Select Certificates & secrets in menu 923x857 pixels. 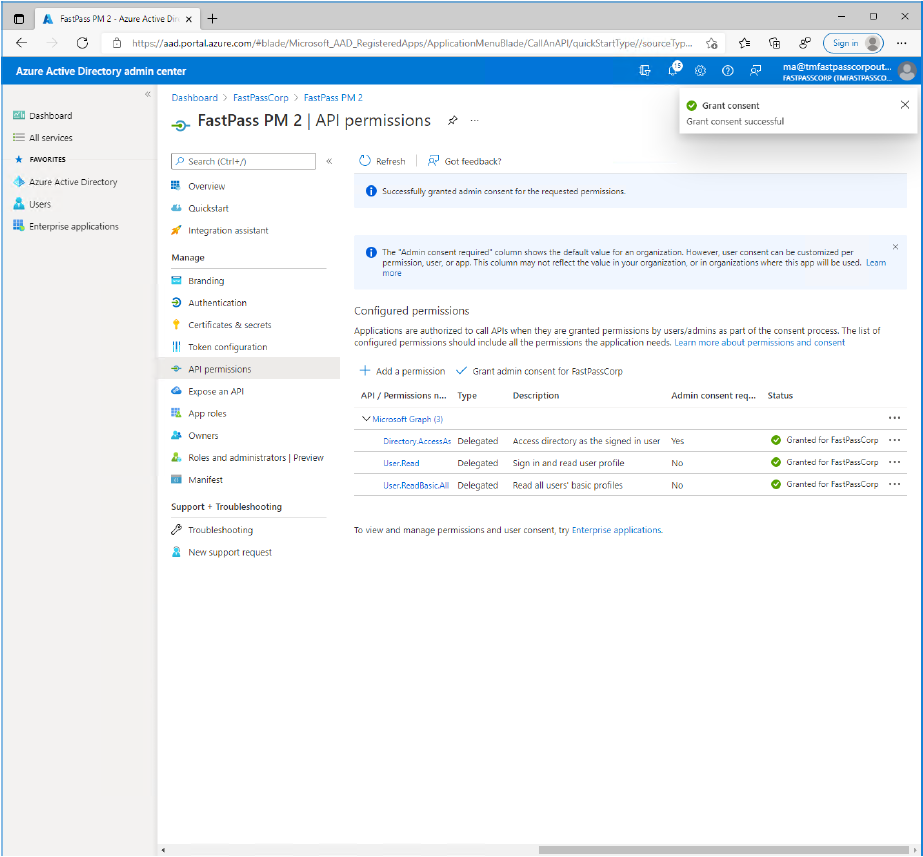(229, 325)
